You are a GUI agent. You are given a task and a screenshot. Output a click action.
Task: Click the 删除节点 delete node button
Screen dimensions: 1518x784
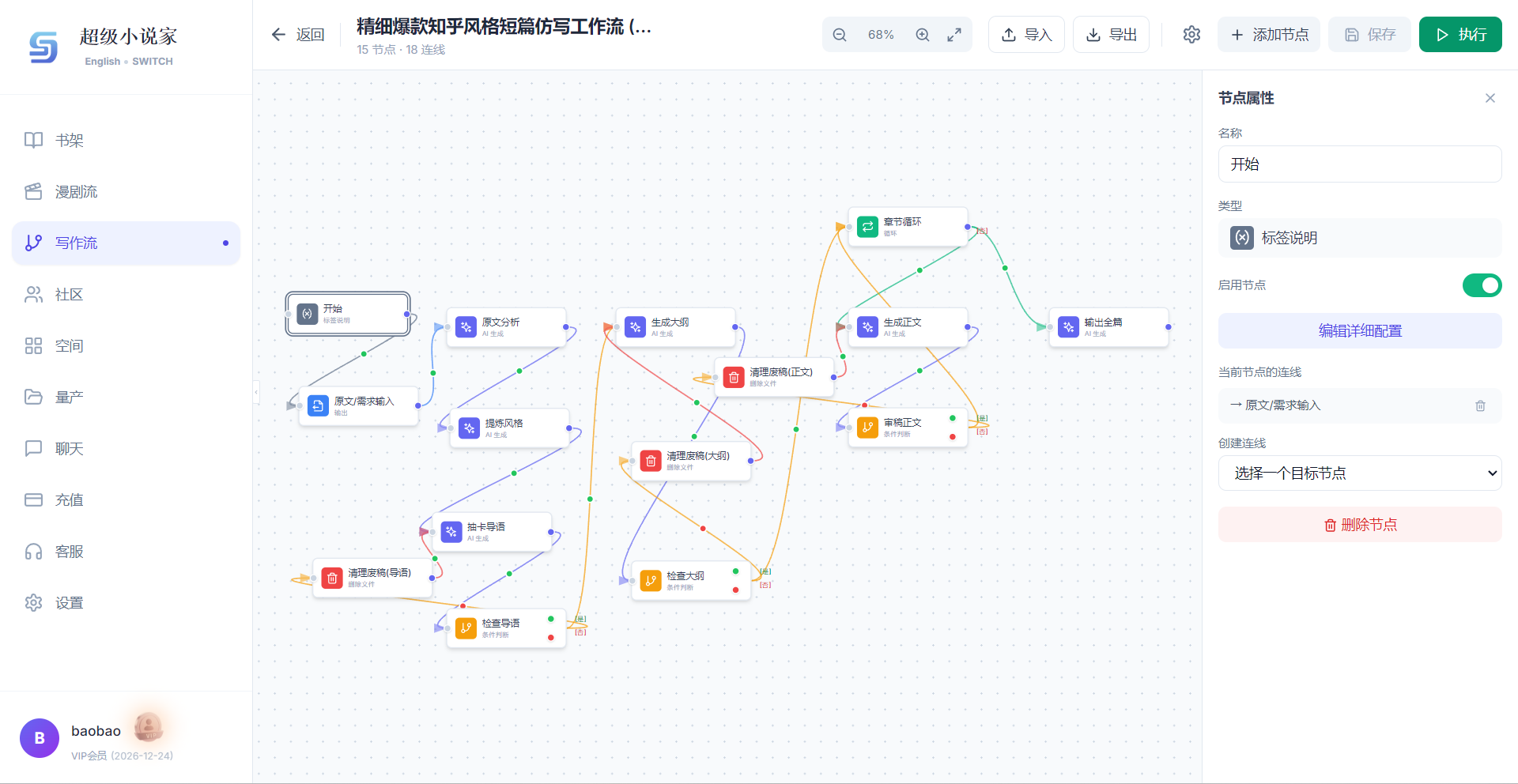(1359, 524)
